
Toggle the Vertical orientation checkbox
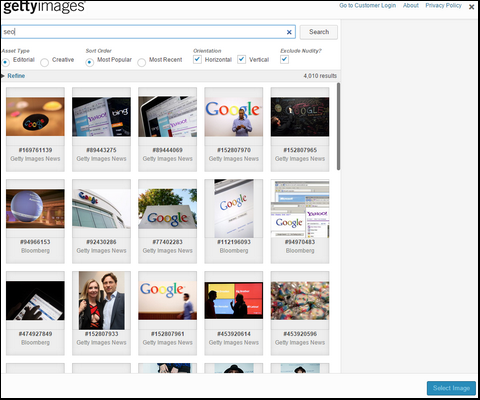point(241,59)
